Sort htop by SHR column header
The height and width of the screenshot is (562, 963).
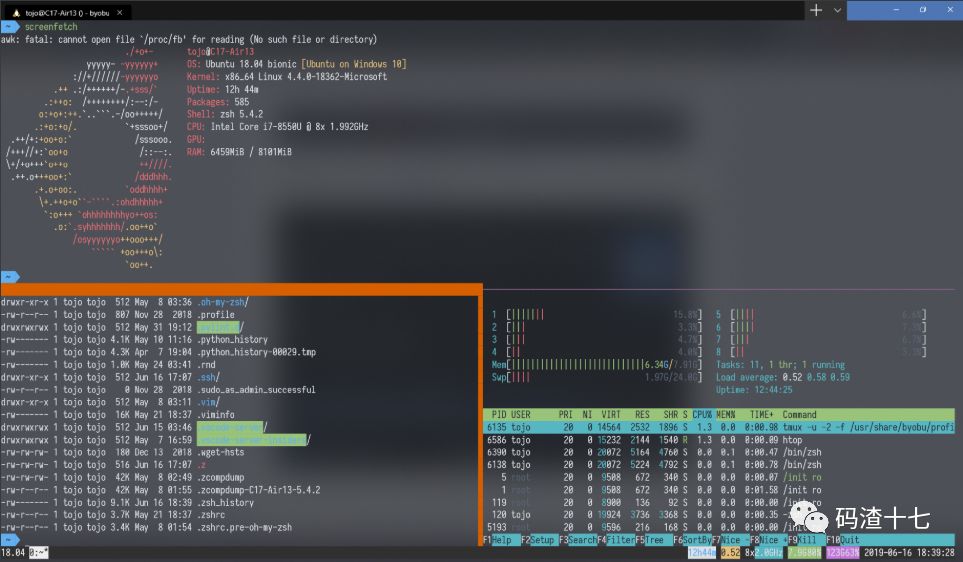coord(671,415)
